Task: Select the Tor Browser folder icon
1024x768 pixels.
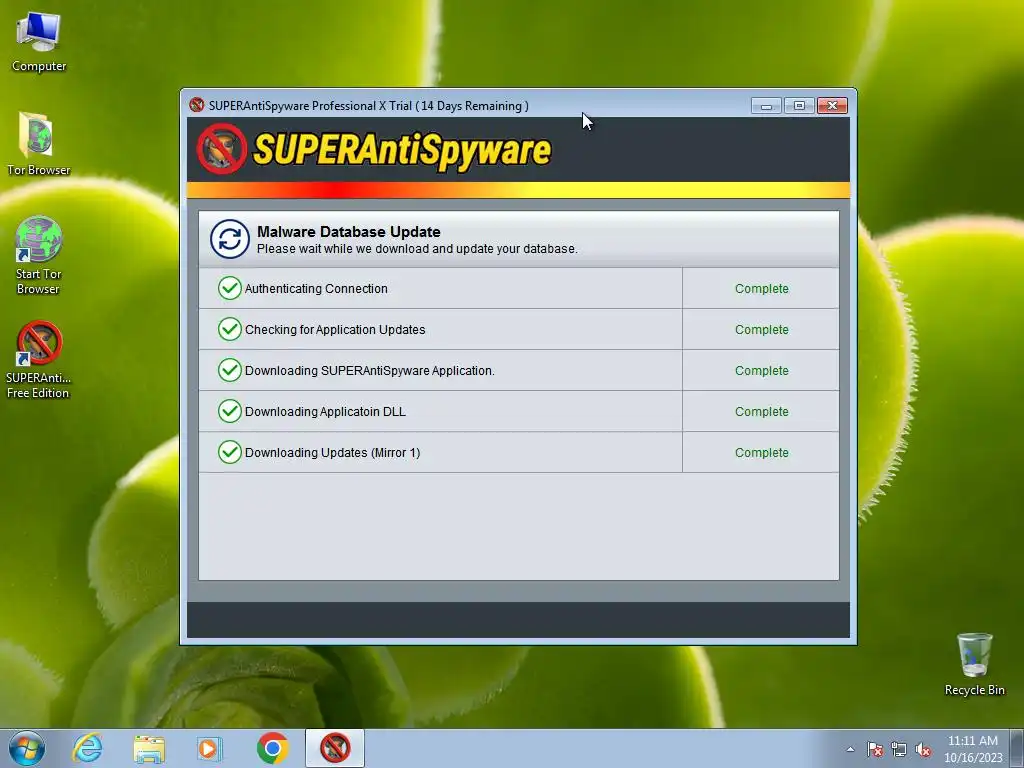Action: click(39, 144)
